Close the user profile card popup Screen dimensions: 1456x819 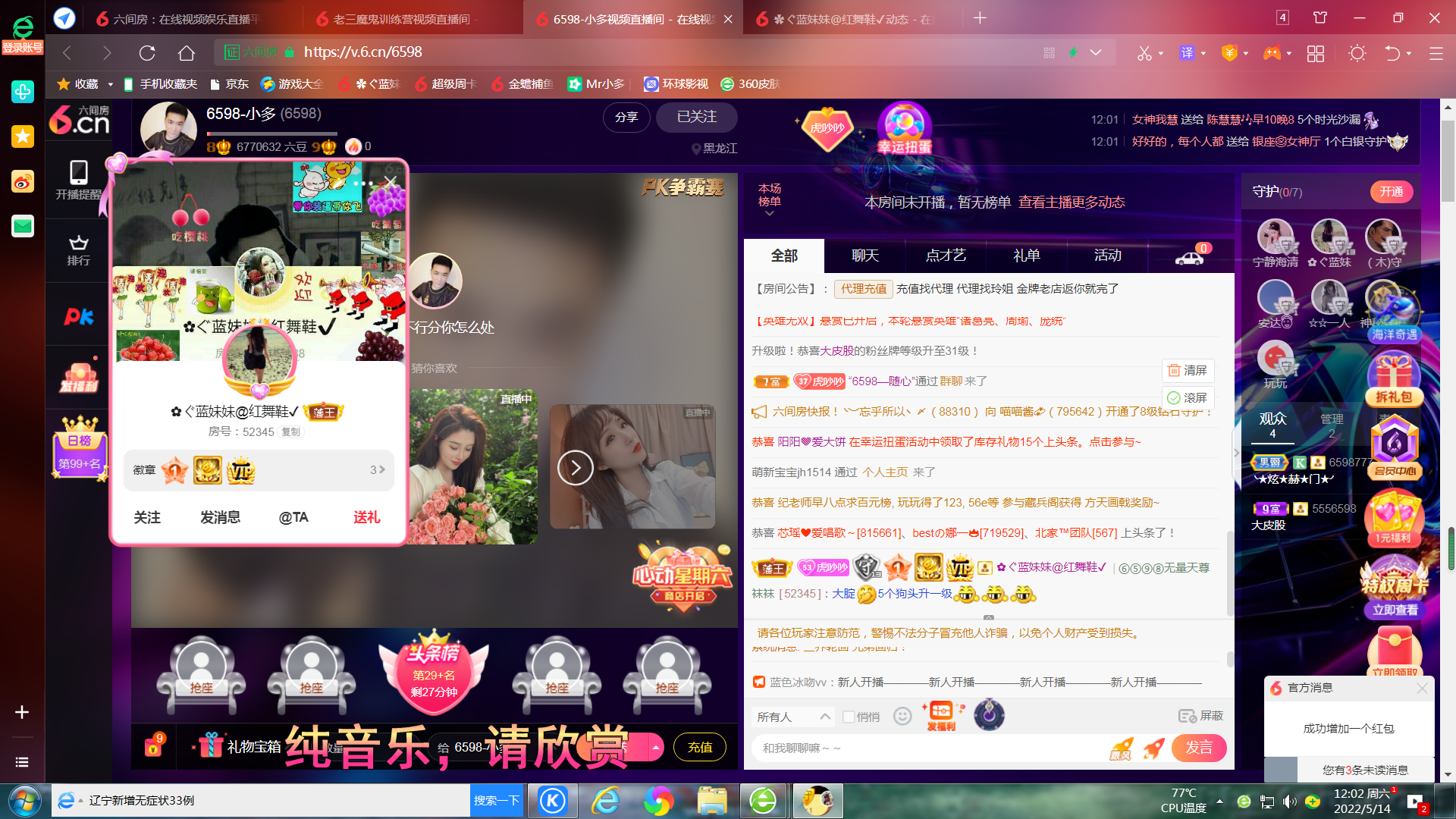(390, 182)
